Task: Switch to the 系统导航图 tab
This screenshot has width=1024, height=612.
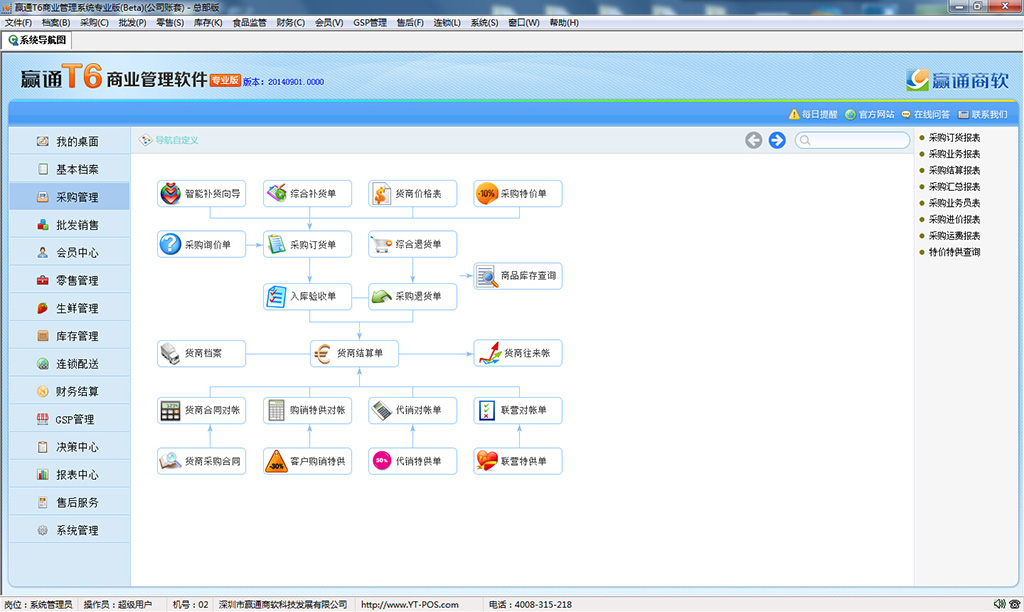Action: point(38,40)
